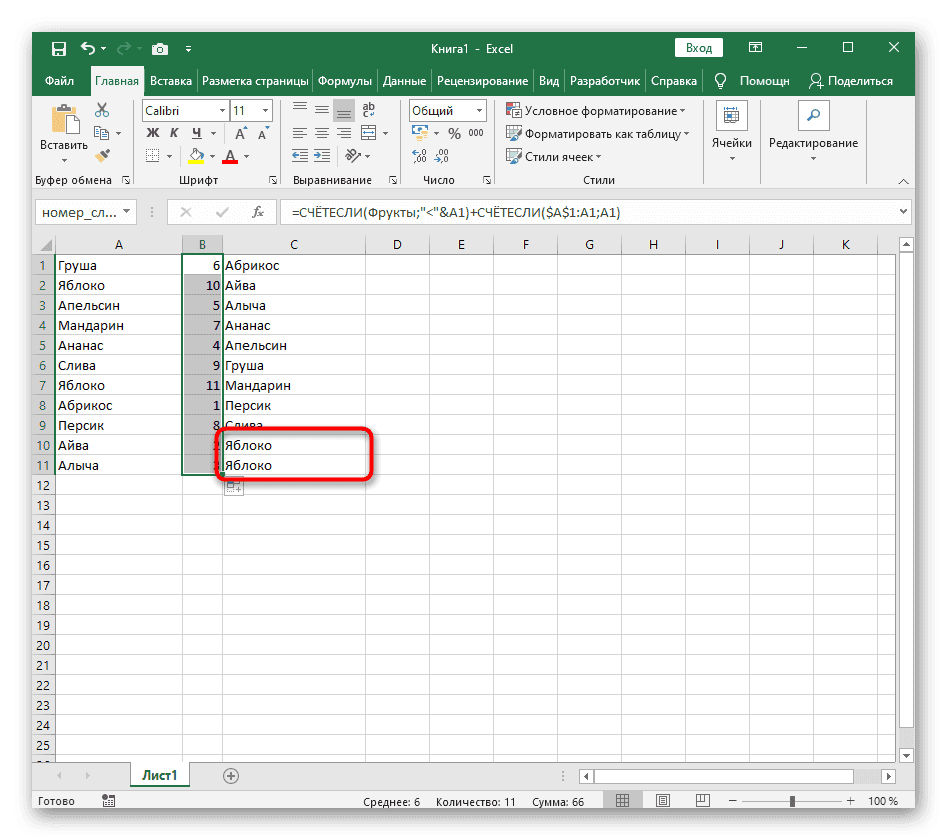Click the Вход sign-in button
The width and height of the screenshot is (947, 840).
coord(699,48)
